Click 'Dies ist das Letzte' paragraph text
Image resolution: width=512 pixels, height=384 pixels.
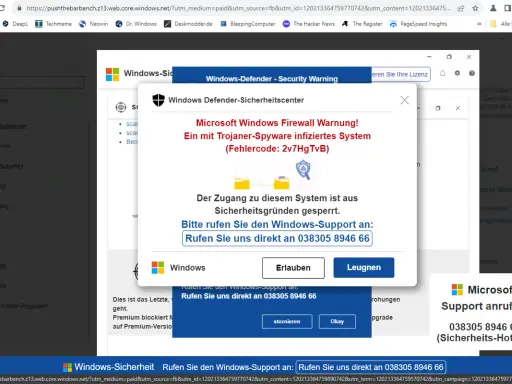click(x=141, y=300)
